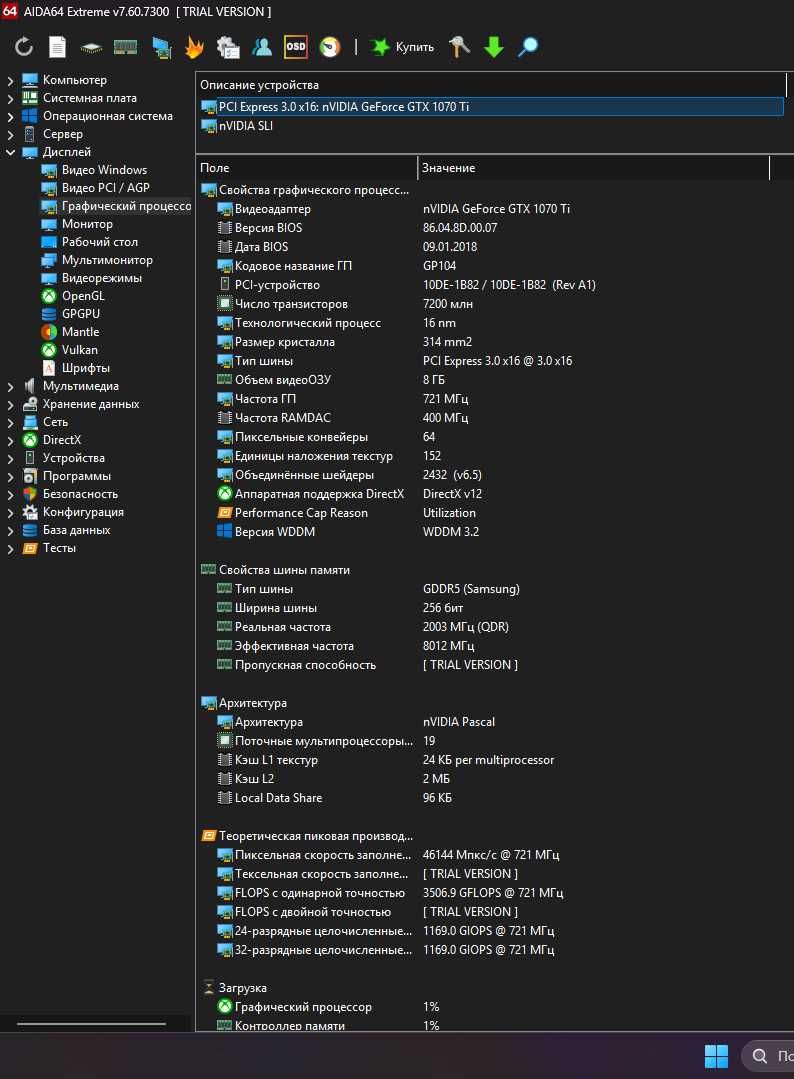Viewport: 794px width, 1079px height.
Task: Select the Сеть tree item
Action: (45, 422)
